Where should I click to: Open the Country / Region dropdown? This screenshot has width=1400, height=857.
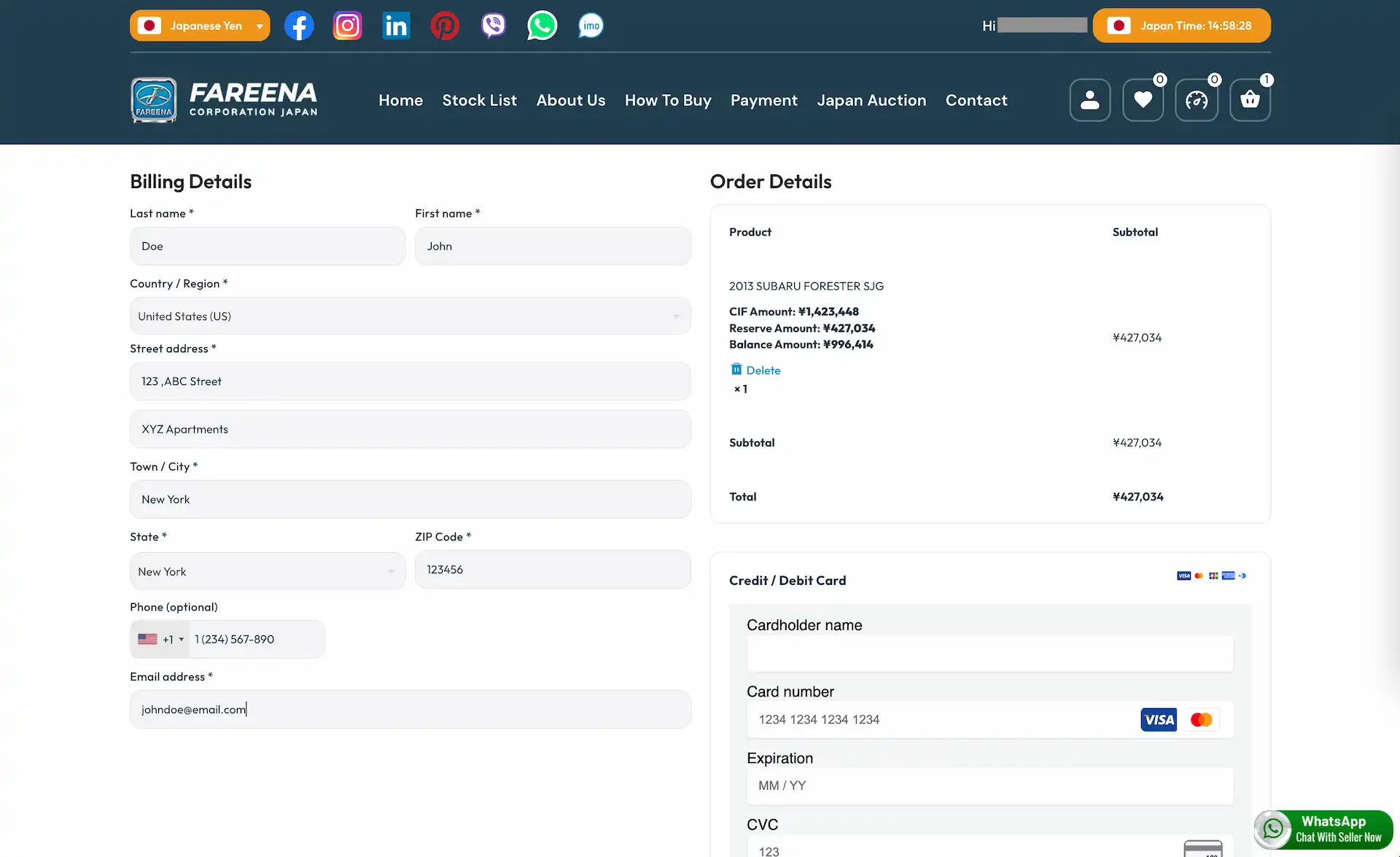pos(410,316)
